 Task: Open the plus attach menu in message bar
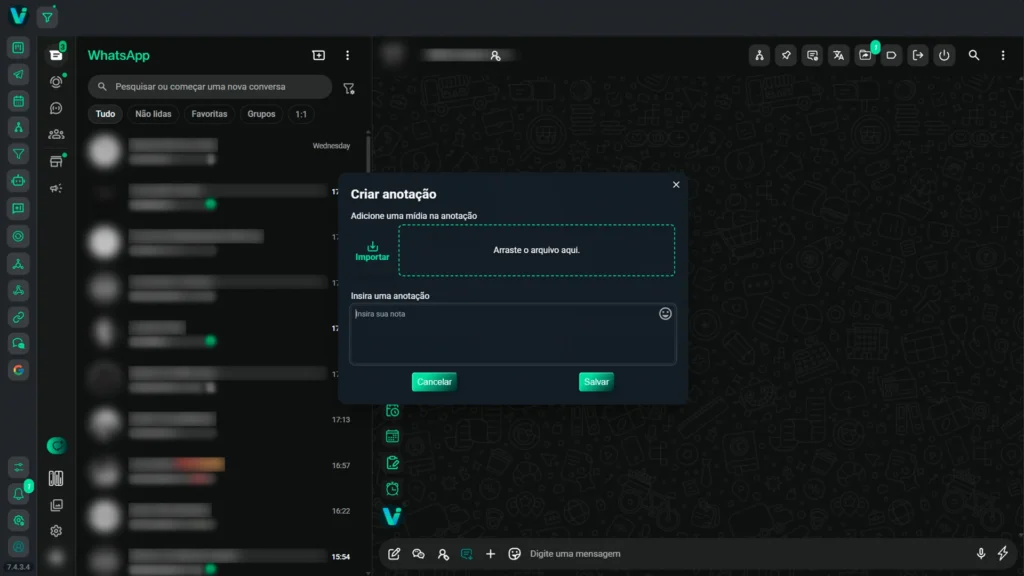click(490, 554)
